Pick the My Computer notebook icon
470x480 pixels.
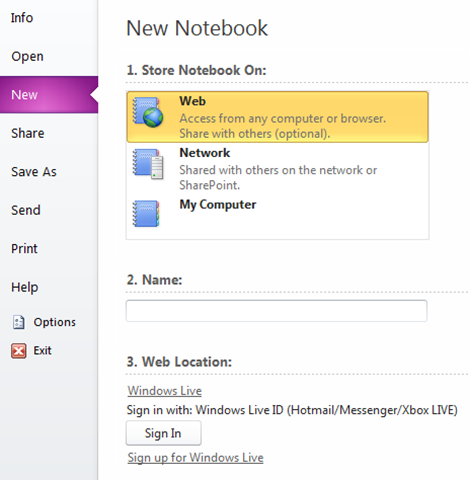click(146, 214)
